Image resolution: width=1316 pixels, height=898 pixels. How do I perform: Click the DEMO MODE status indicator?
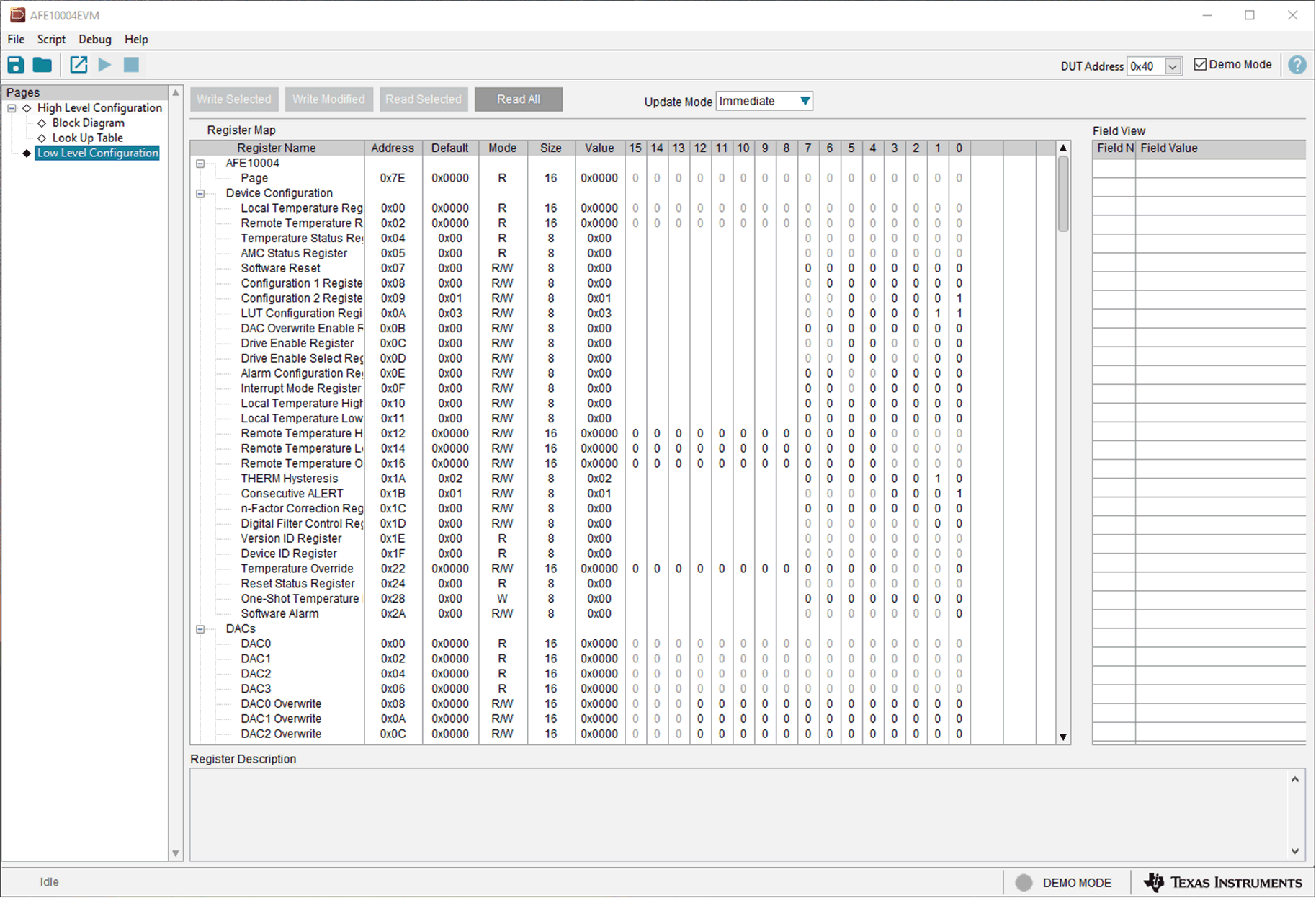click(1066, 882)
